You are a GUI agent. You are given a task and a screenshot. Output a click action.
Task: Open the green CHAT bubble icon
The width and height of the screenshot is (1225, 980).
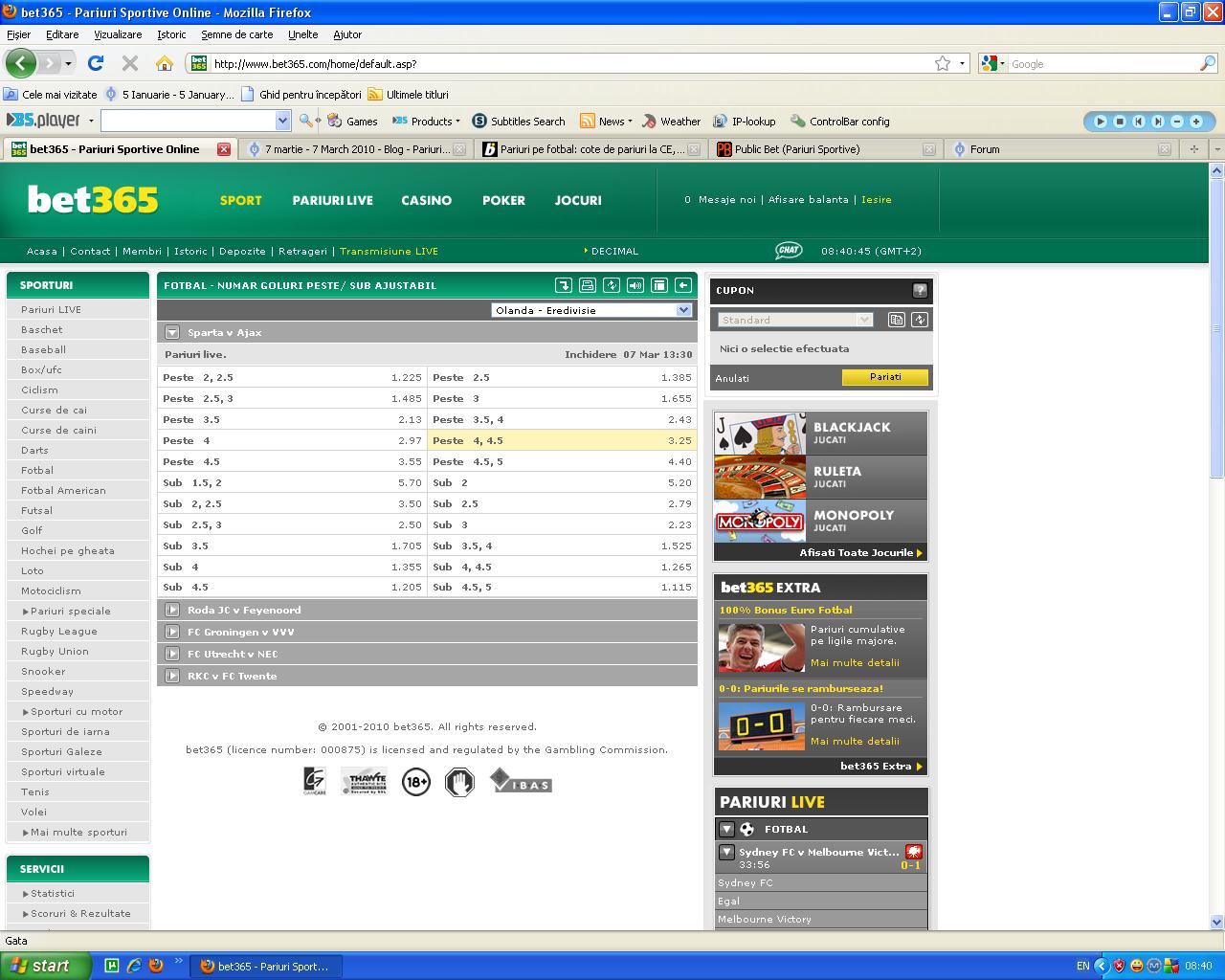point(789,251)
